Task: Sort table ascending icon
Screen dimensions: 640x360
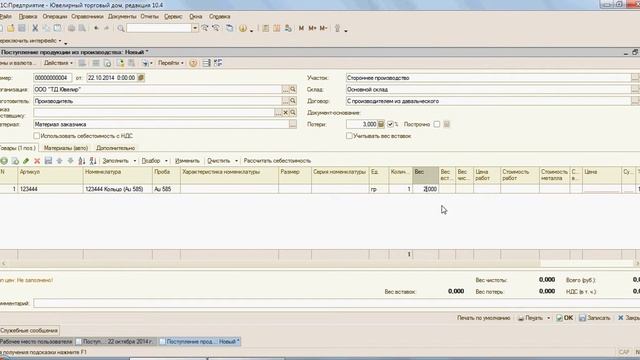Action: pyautogui.click(x=82, y=161)
